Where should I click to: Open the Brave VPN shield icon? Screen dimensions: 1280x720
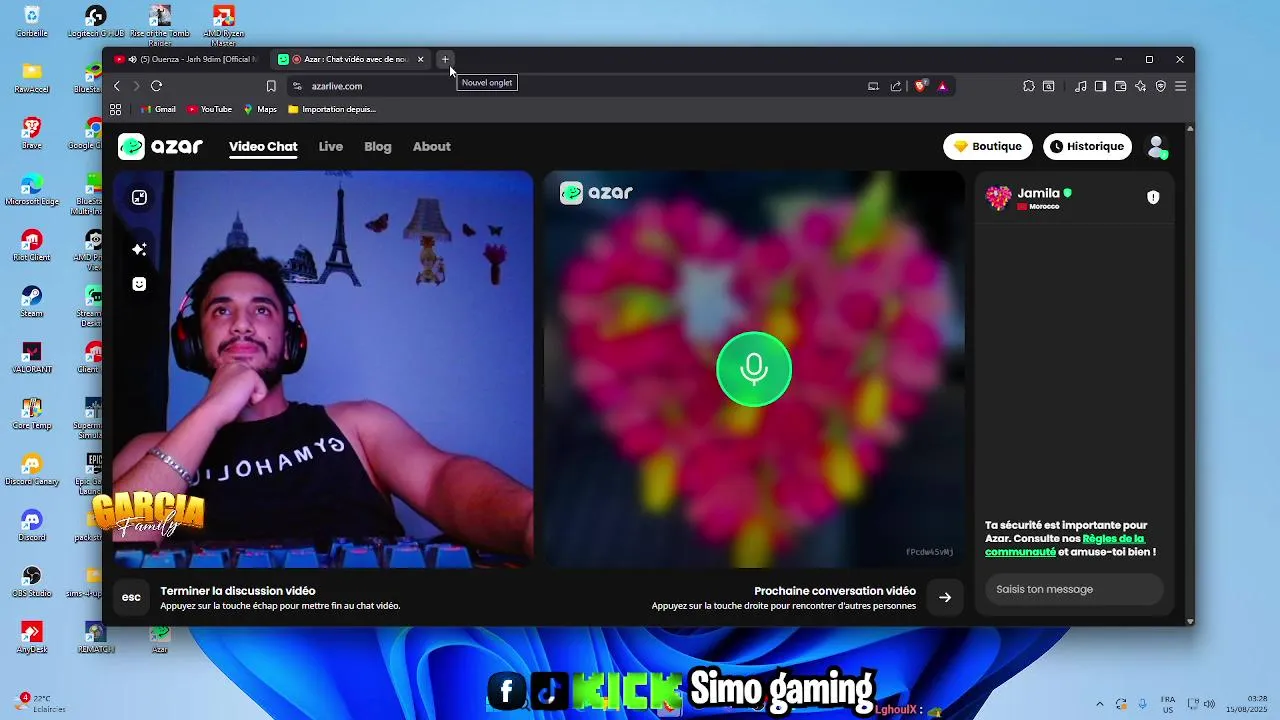point(1160,86)
